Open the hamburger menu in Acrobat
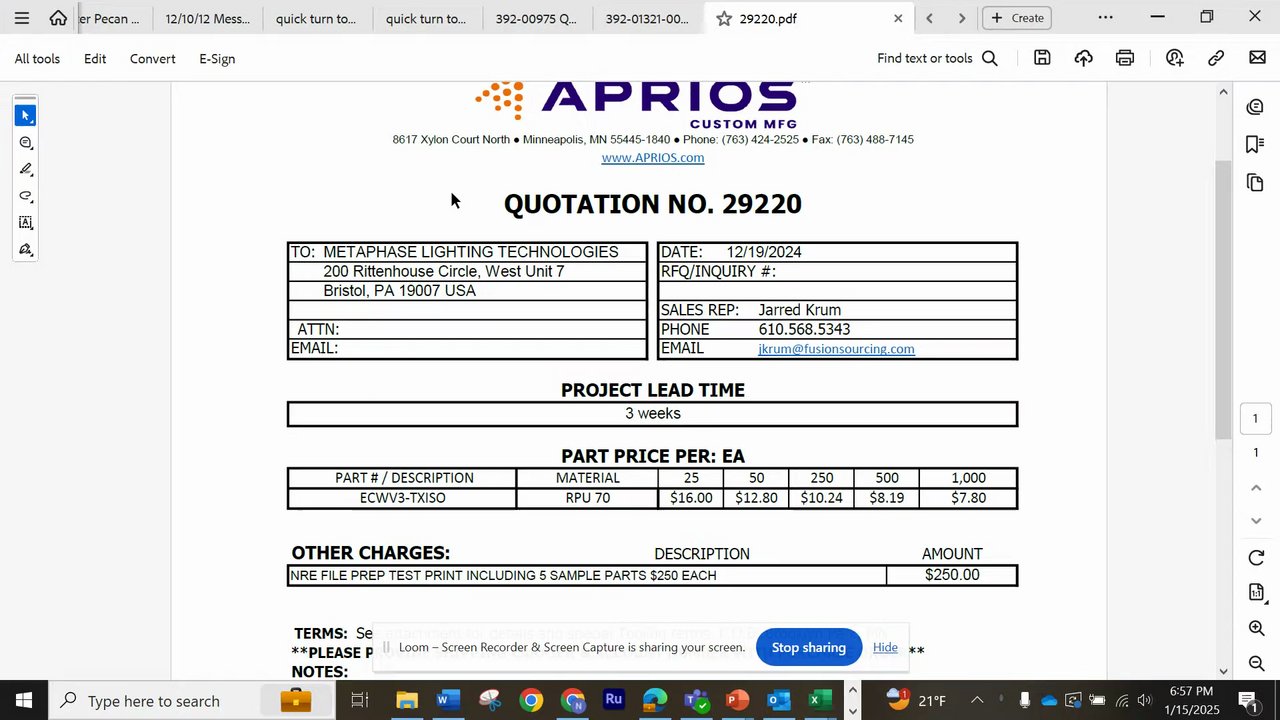 (x=21, y=18)
